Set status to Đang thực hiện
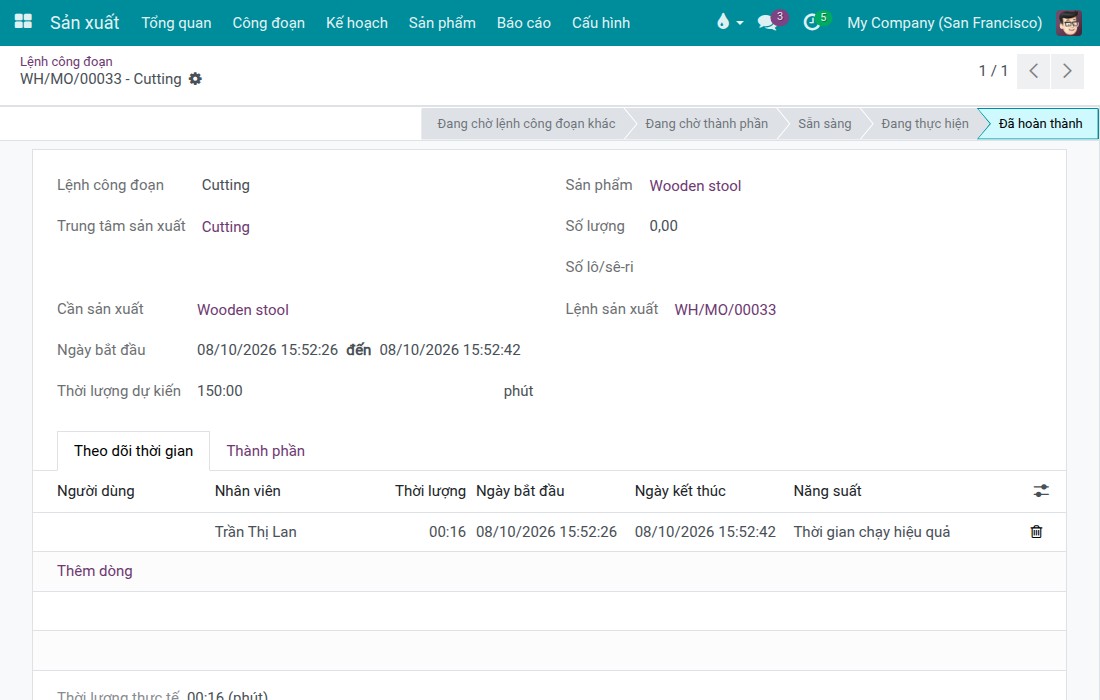The height and width of the screenshot is (700, 1100). pos(925,123)
